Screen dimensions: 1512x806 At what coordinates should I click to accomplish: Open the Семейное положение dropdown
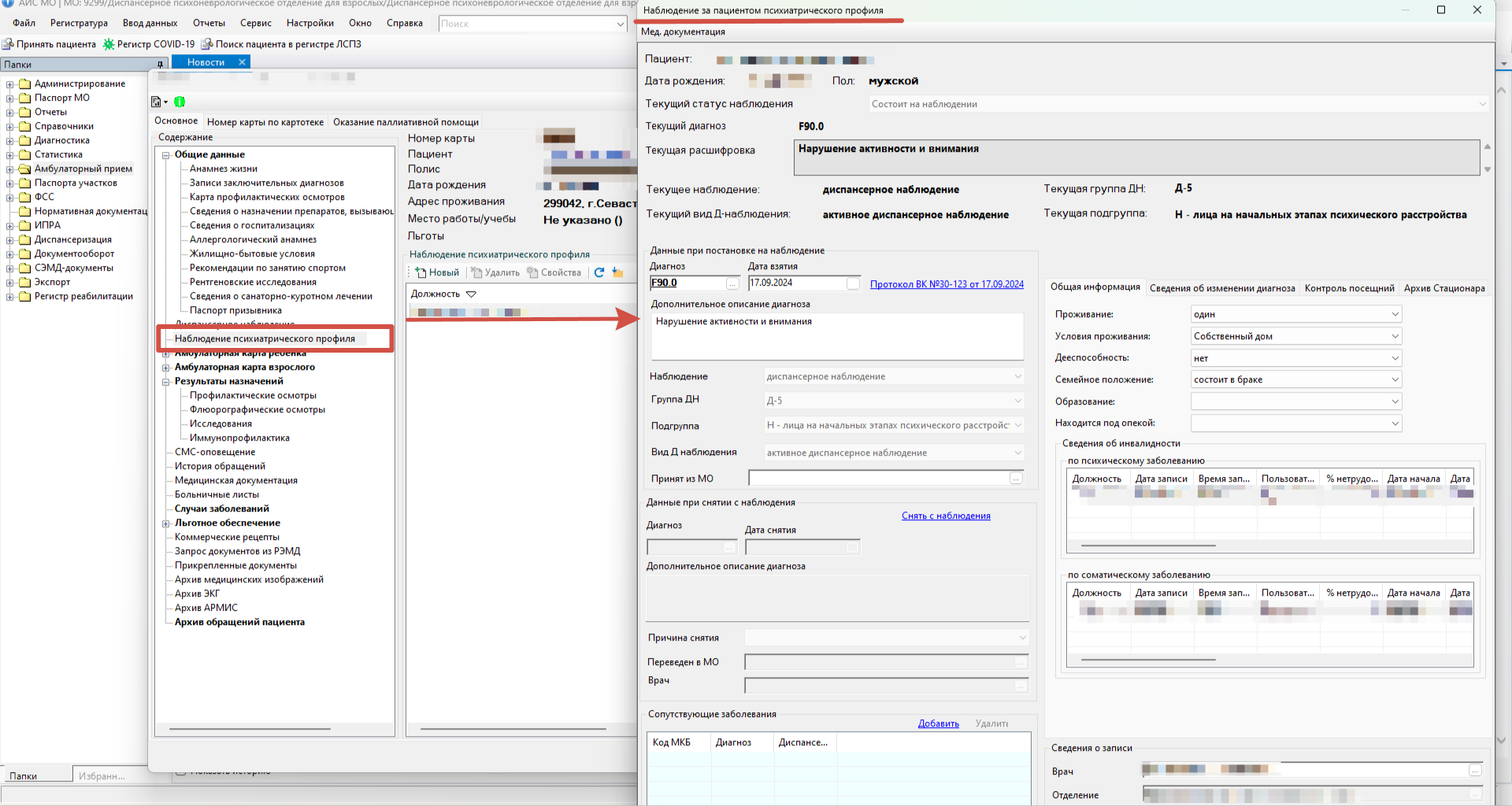point(1395,379)
